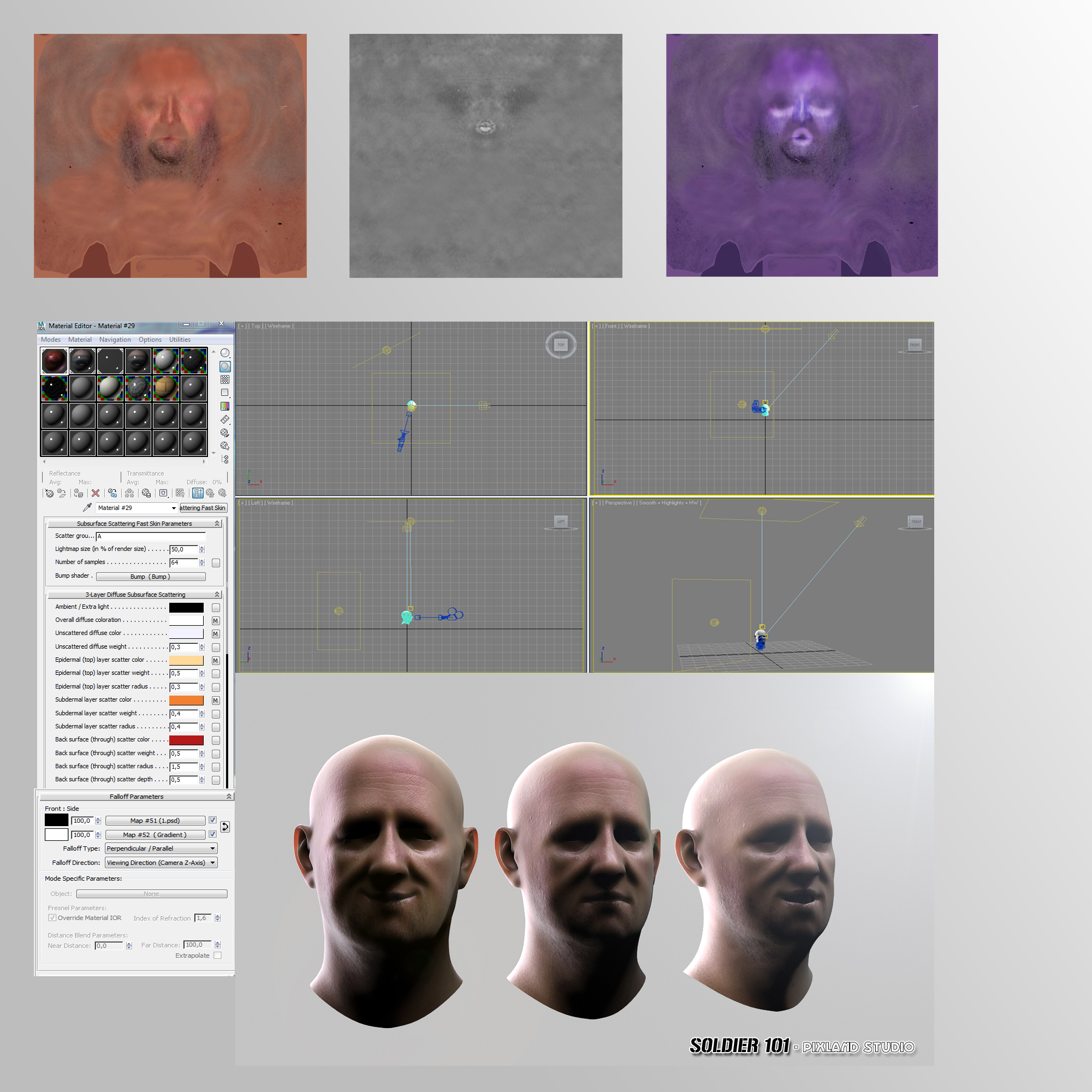Toggle the Map #52 Gradient checkbox

(212, 834)
